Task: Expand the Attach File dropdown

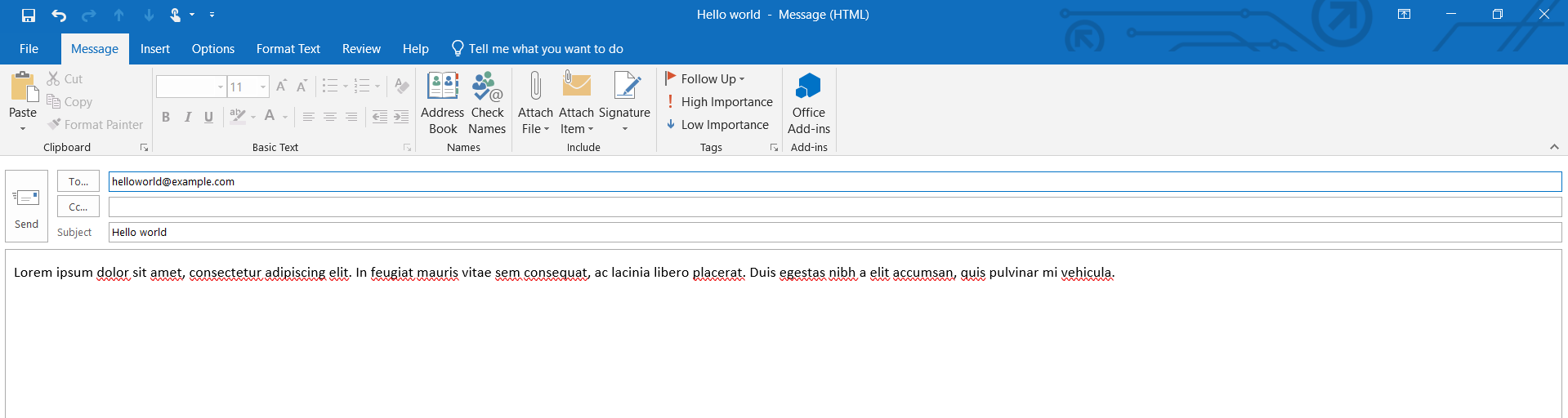Action: 535,129
